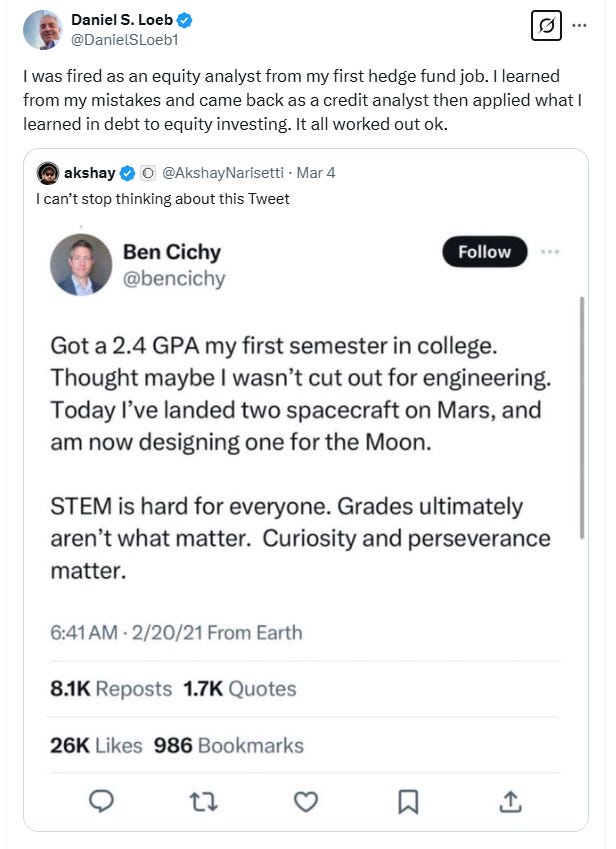Click Ben Cichy's profile photo
The height and width of the screenshot is (849, 616).
(81, 264)
